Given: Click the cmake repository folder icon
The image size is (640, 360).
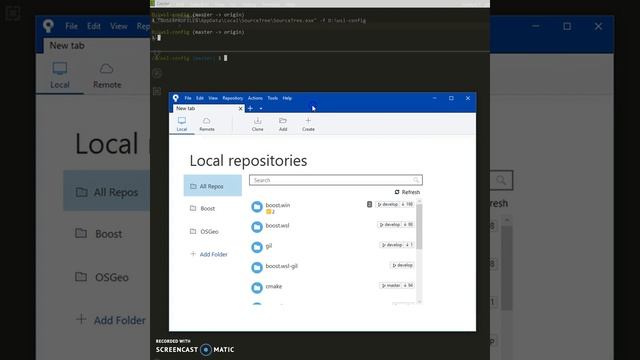Looking at the screenshot, I should tap(257, 288).
